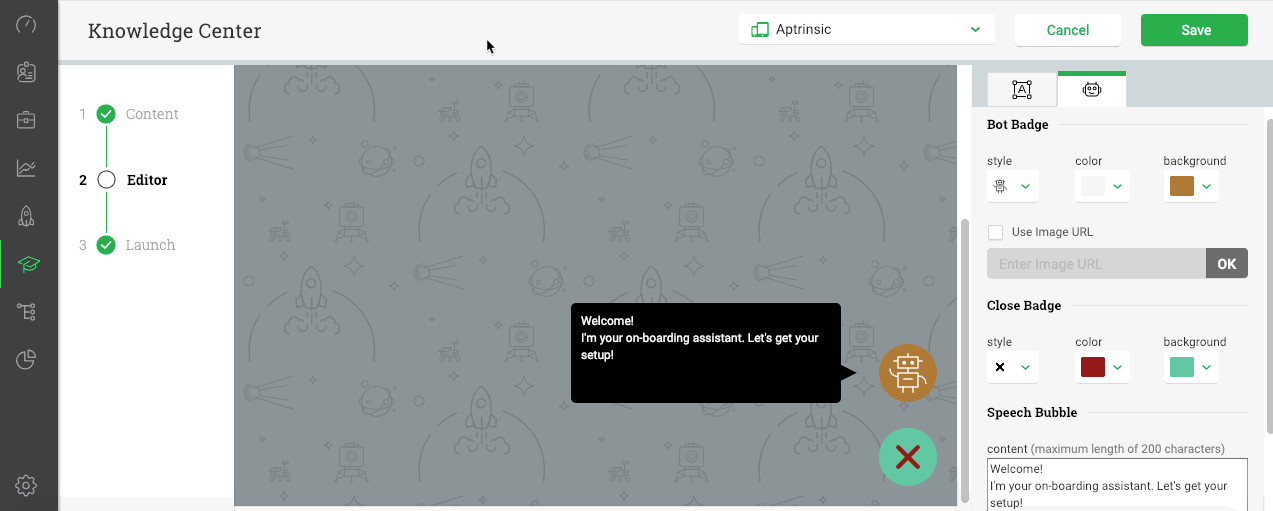
Task: Open the tree hierarchy icon in sidebar
Action: coord(27,312)
